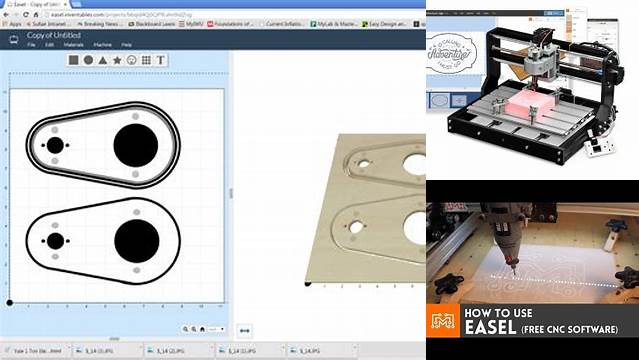Select the square shape tool

(x=74, y=60)
